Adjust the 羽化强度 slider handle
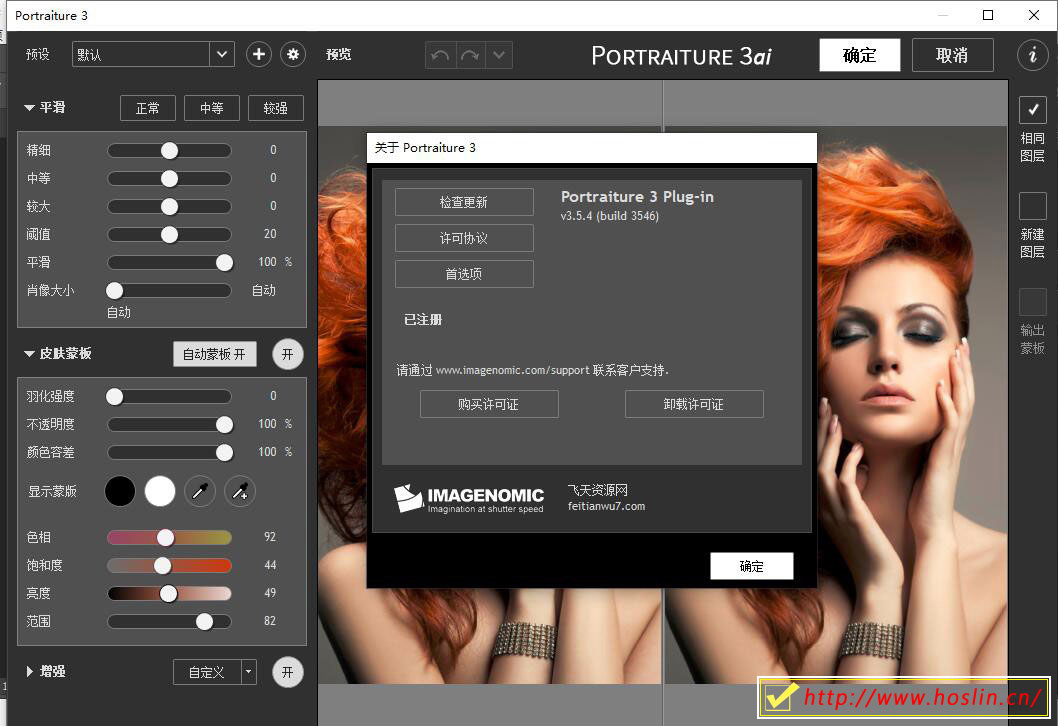The width and height of the screenshot is (1058, 726). pos(115,396)
